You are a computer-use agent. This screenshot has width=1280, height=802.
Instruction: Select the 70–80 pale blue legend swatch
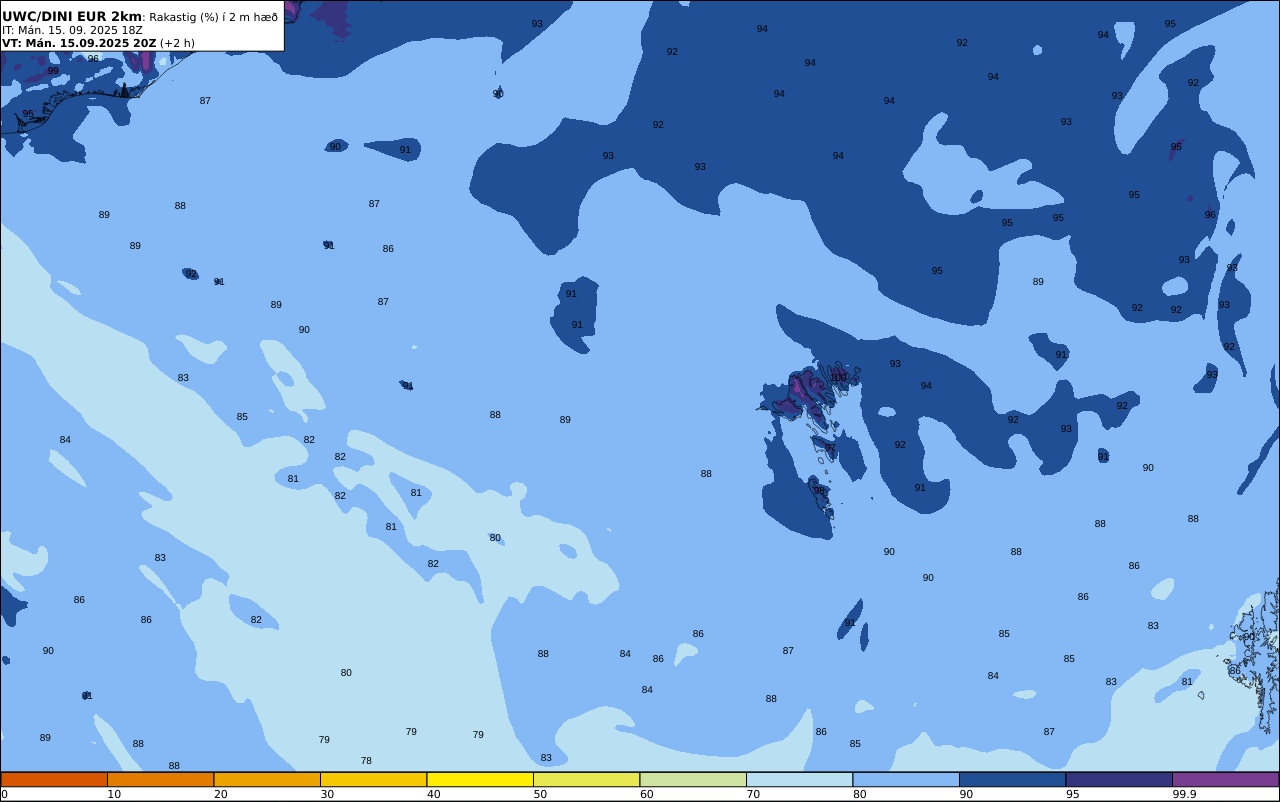click(799, 779)
